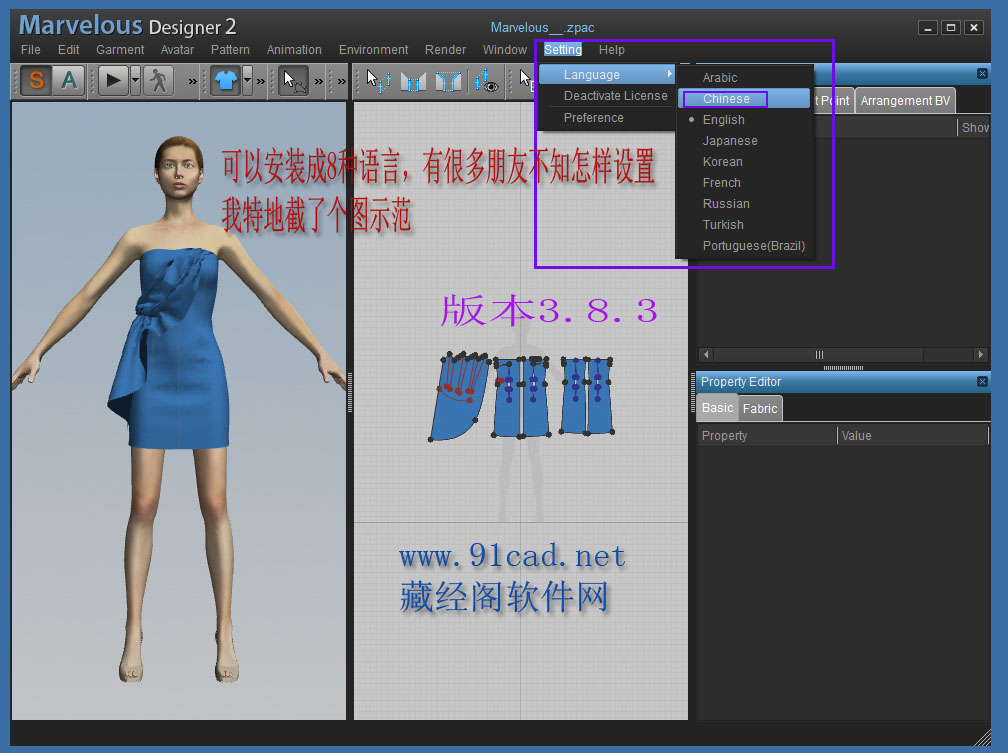
Task: Expand overflow chevron after T-shirt dropdown
Action: point(260,81)
